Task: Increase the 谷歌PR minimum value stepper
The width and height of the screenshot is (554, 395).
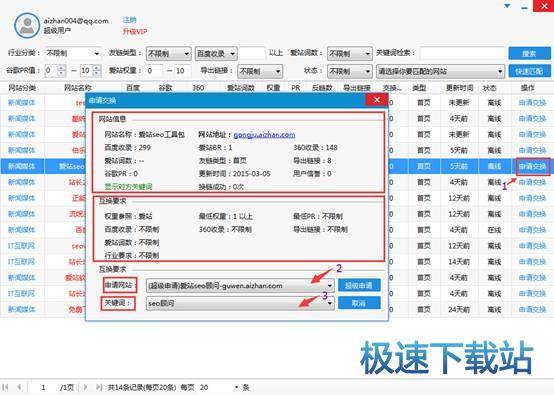Action: click(61, 67)
